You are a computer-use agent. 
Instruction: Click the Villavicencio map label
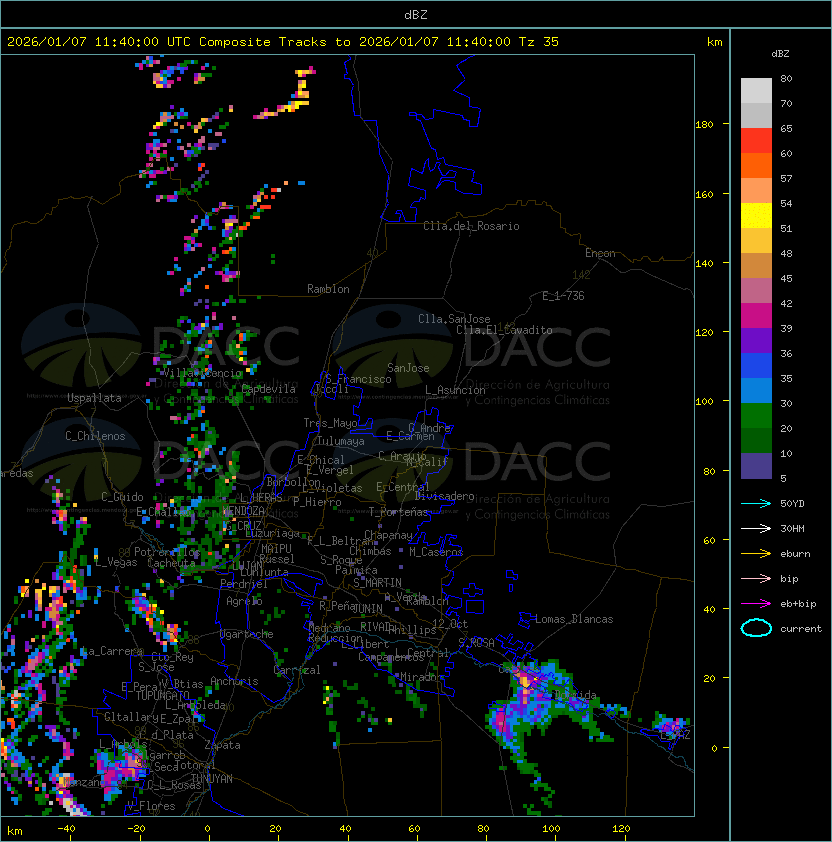(202, 373)
